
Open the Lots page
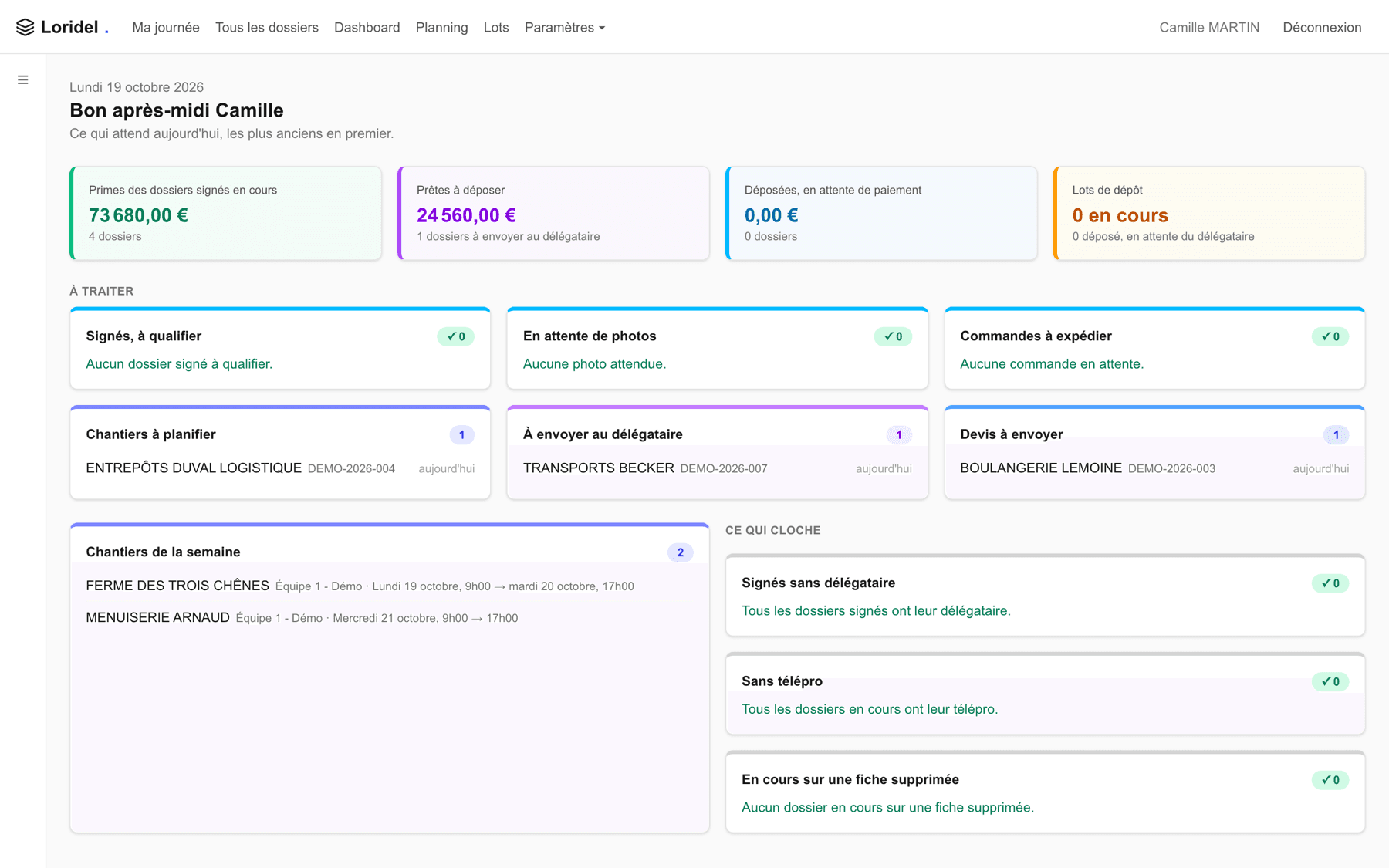tap(496, 27)
